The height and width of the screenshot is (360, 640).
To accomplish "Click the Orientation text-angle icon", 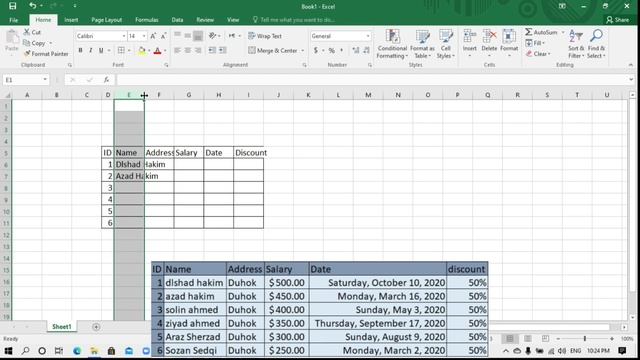I will coord(212,36).
